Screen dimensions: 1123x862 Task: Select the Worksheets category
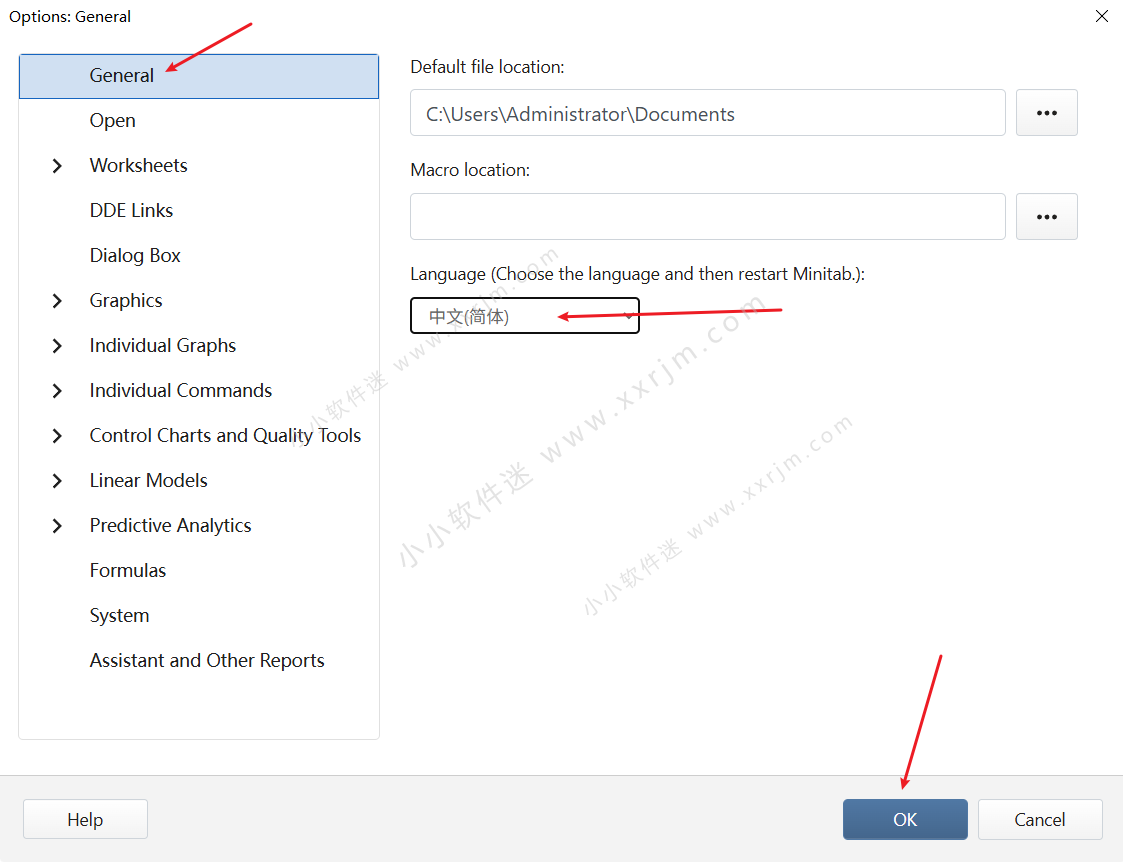point(138,165)
